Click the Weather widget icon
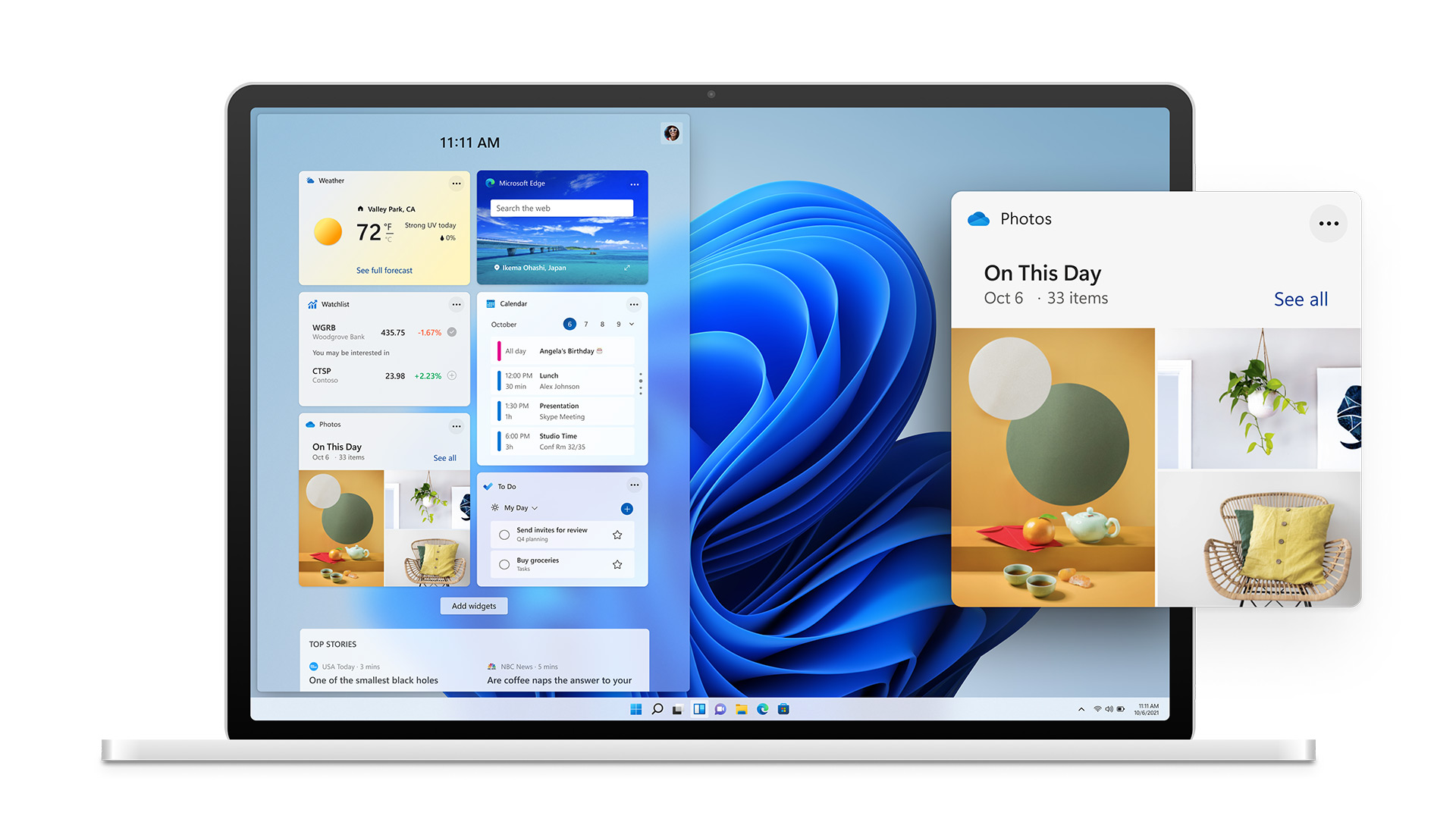Screen dimensions: 1456x819 [x=314, y=181]
